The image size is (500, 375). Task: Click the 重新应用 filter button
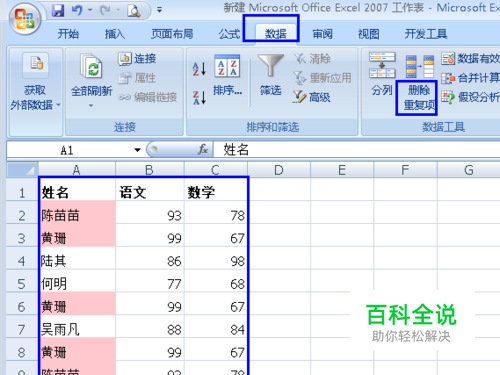pyautogui.click(x=322, y=78)
